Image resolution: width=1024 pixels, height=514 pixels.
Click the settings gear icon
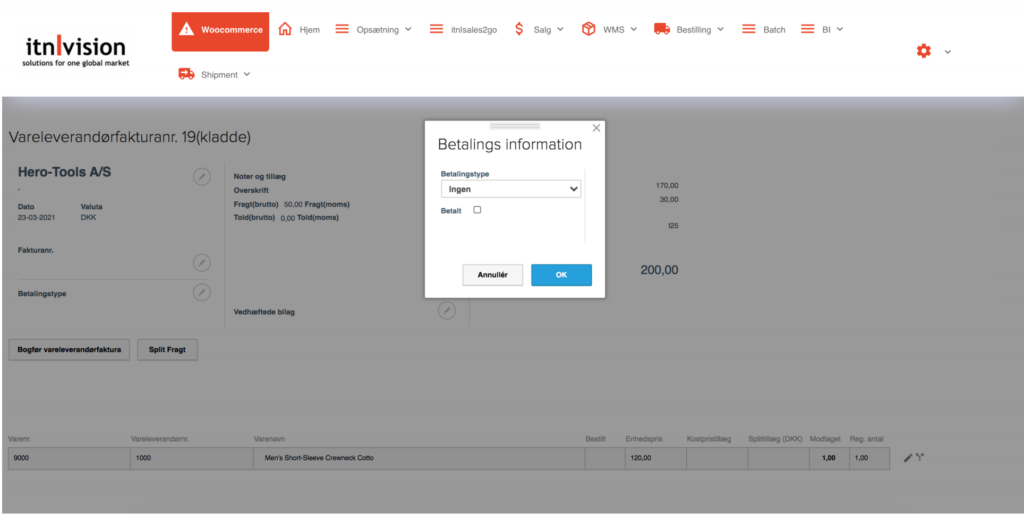[x=923, y=51]
